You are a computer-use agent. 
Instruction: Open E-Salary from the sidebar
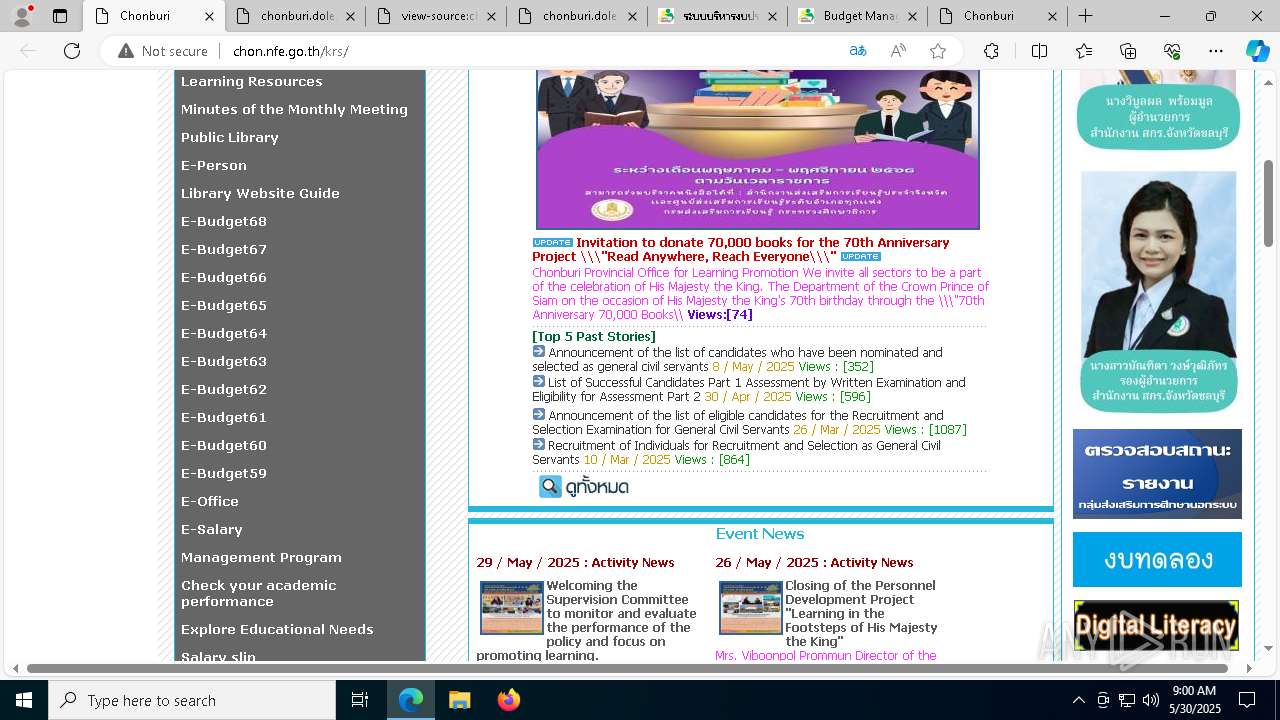point(212,530)
